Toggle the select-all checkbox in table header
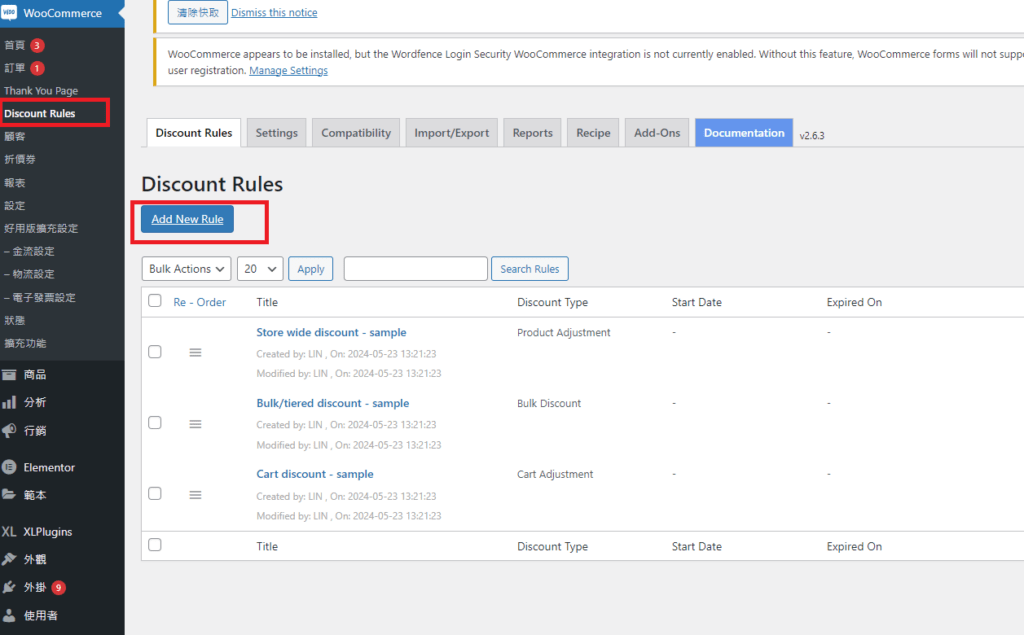 155,301
